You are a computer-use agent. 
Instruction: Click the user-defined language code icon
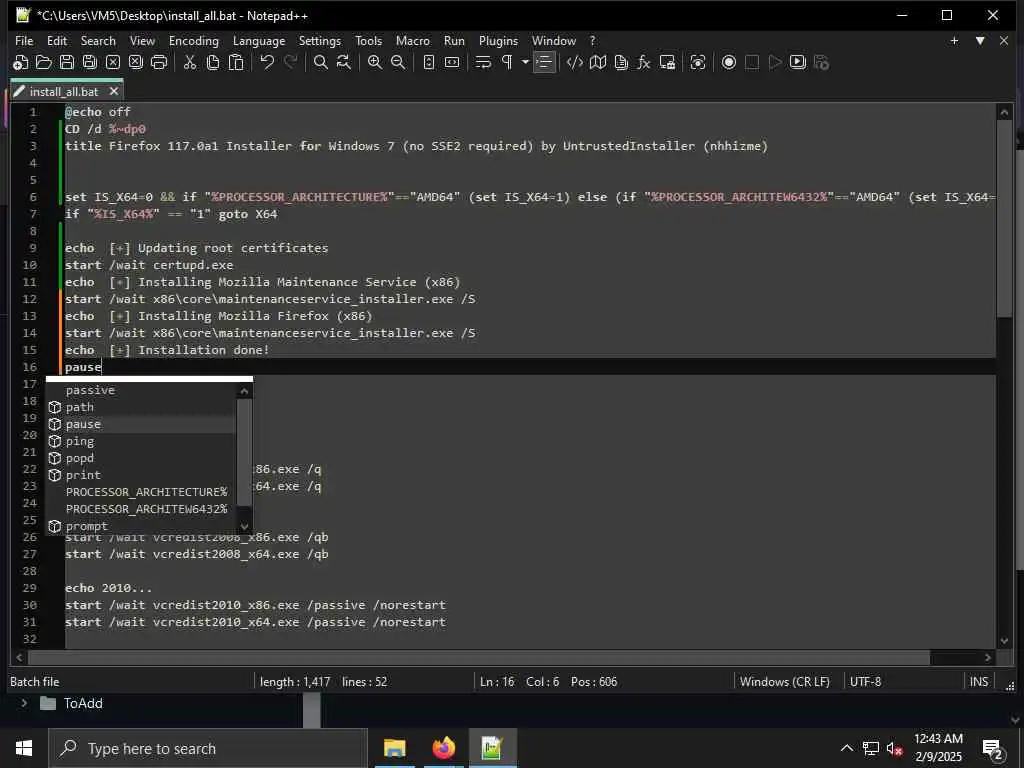point(575,63)
